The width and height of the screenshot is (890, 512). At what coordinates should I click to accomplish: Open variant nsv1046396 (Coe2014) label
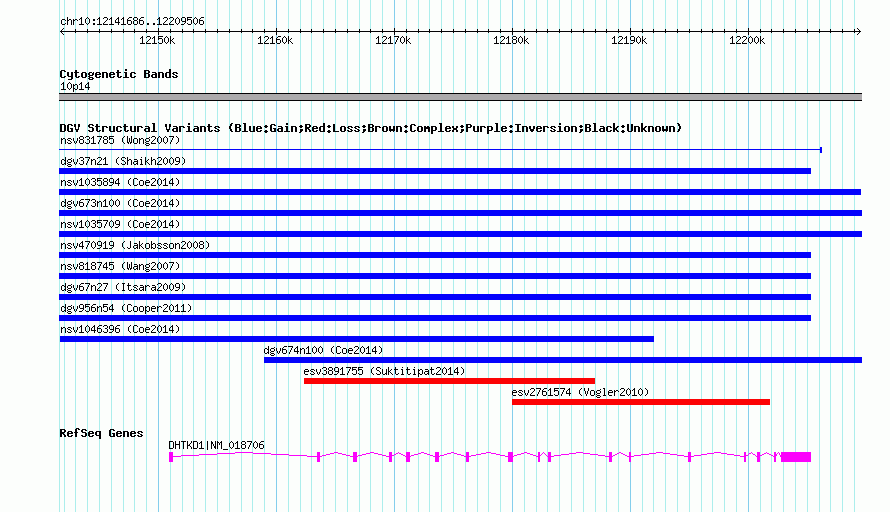(x=120, y=329)
